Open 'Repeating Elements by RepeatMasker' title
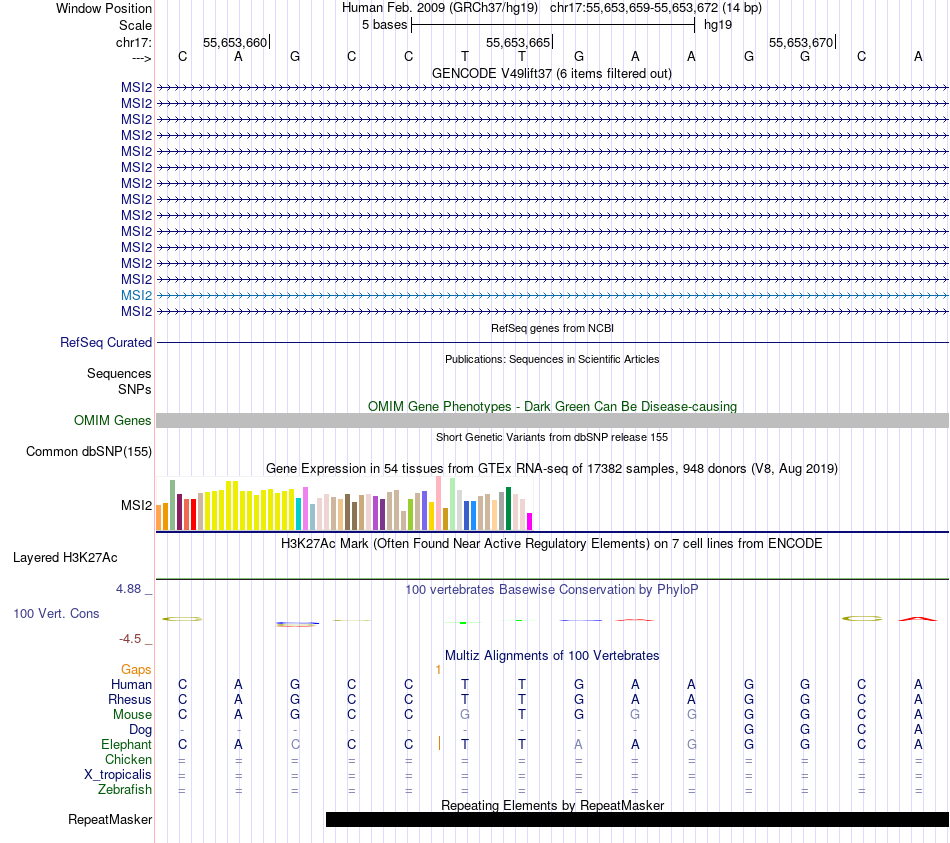Viewport: 950px width, 843px height. (553, 805)
